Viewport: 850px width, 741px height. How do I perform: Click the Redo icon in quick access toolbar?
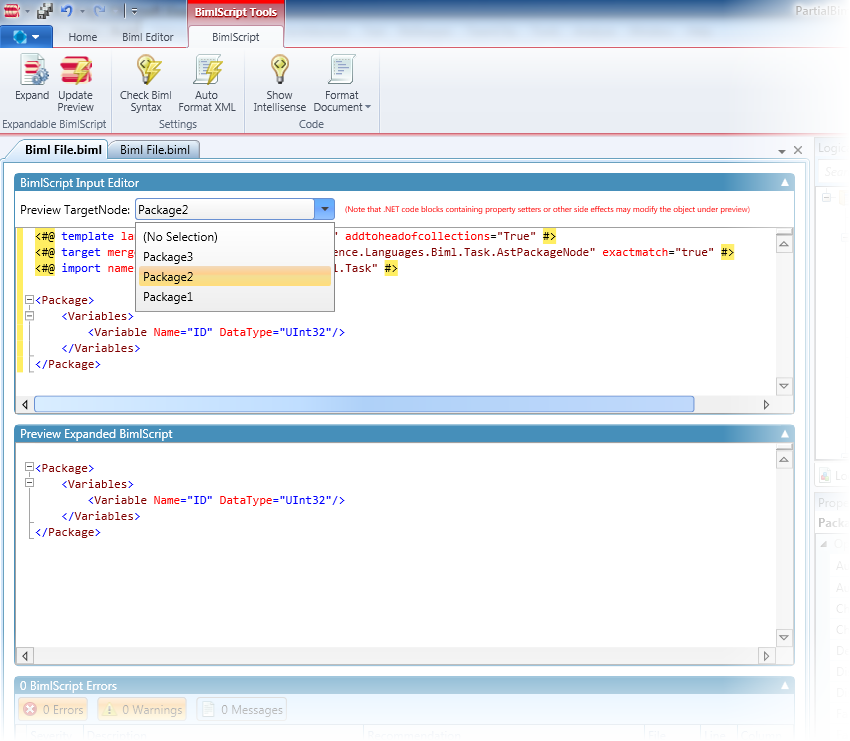click(x=100, y=10)
